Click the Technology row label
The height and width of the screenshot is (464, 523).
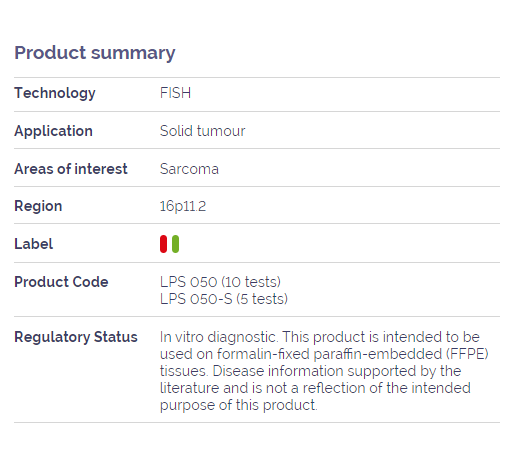click(55, 93)
